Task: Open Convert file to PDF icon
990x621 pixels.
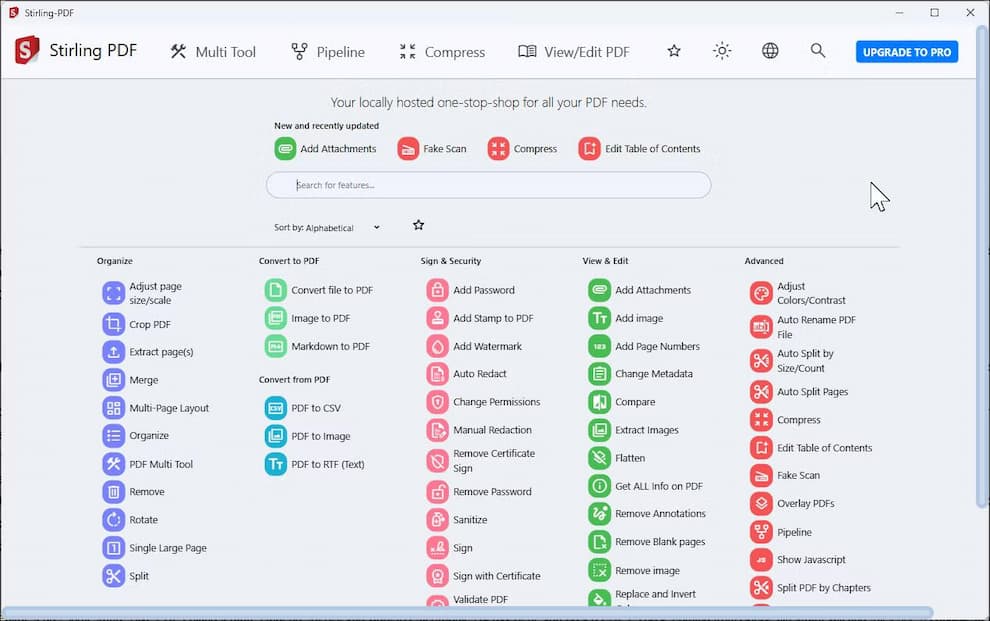Action: pyautogui.click(x=275, y=290)
